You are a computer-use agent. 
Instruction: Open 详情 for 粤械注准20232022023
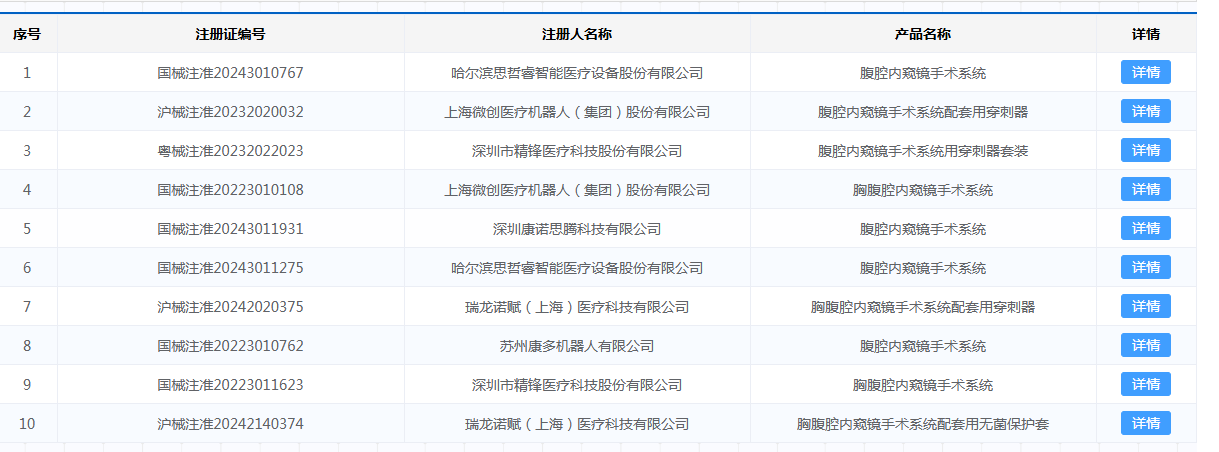click(1145, 150)
